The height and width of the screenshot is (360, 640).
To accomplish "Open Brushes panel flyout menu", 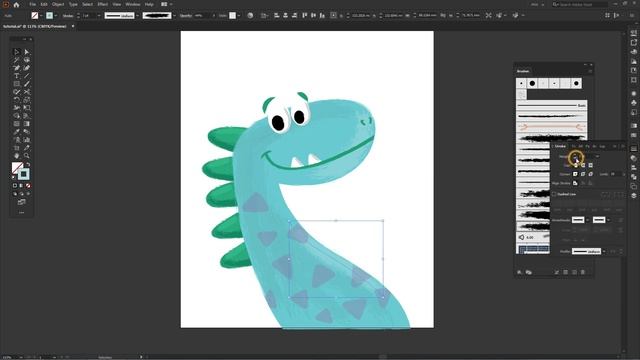I will tap(590, 71).
